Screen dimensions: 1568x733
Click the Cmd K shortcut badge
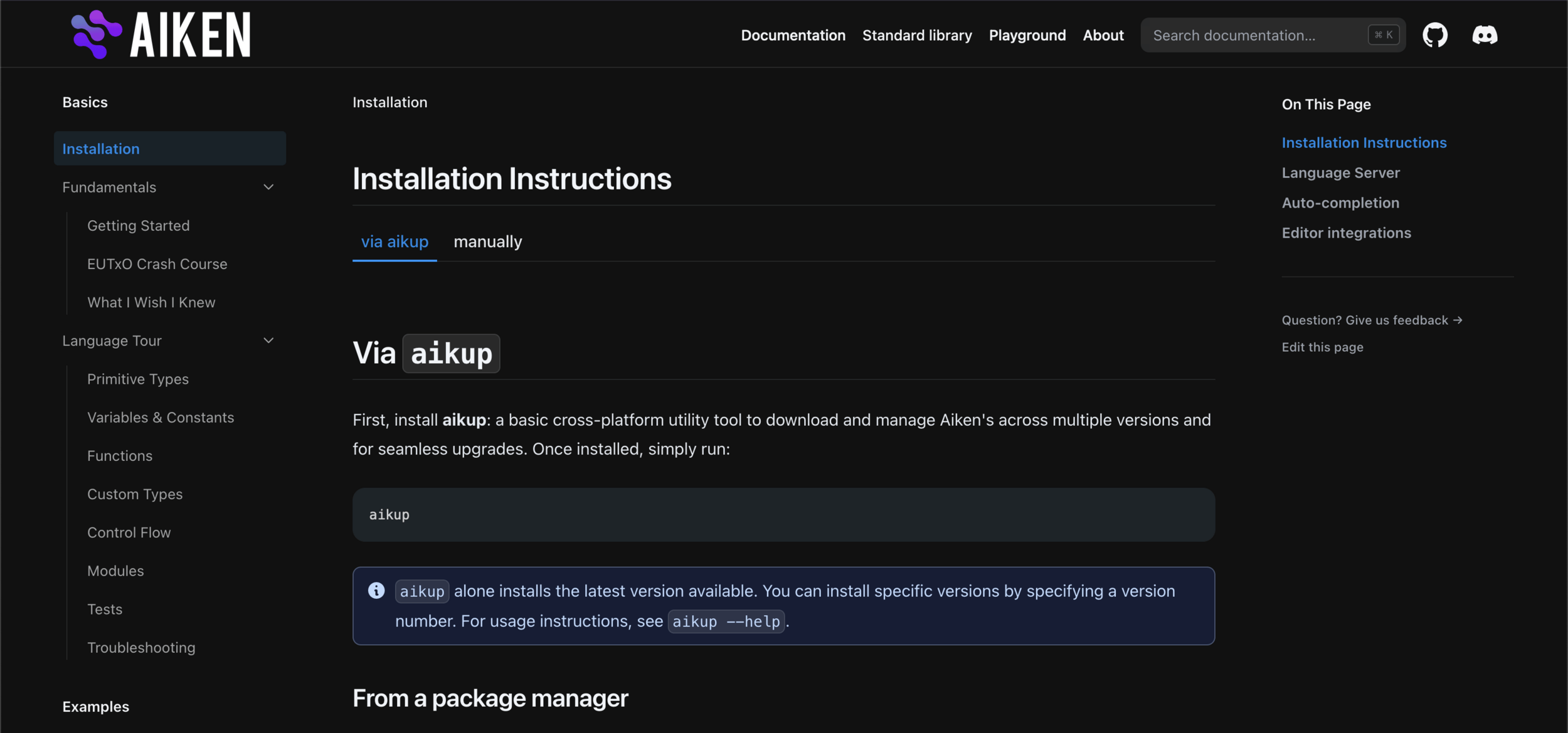[1383, 35]
